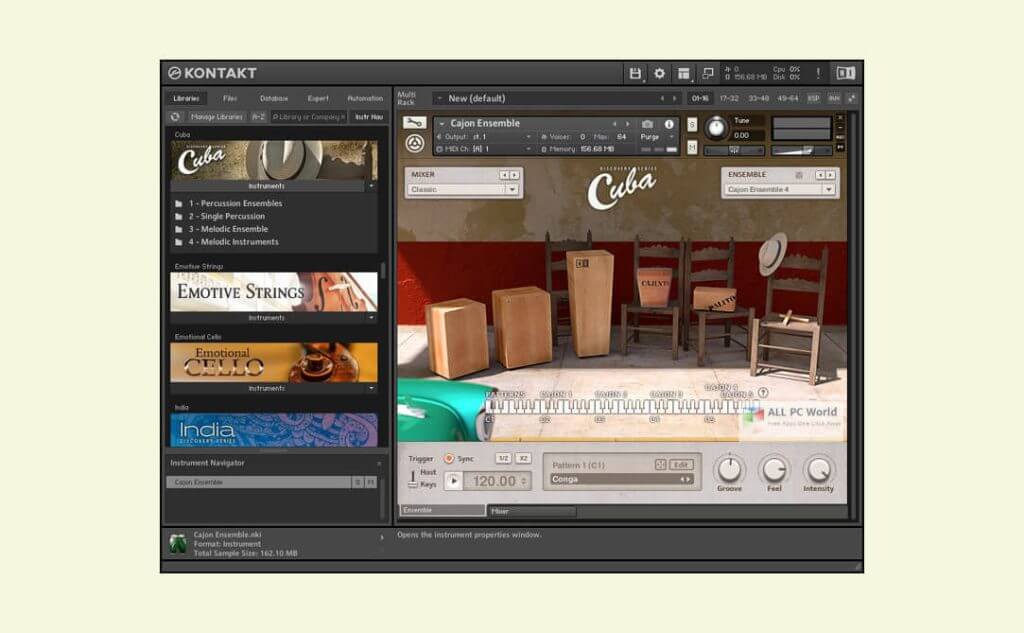Image resolution: width=1024 pixels, height=633 pixels.
Task: Toggle double-time X2 tempo button
Action: pyautogui.click(x=523, y=459)
